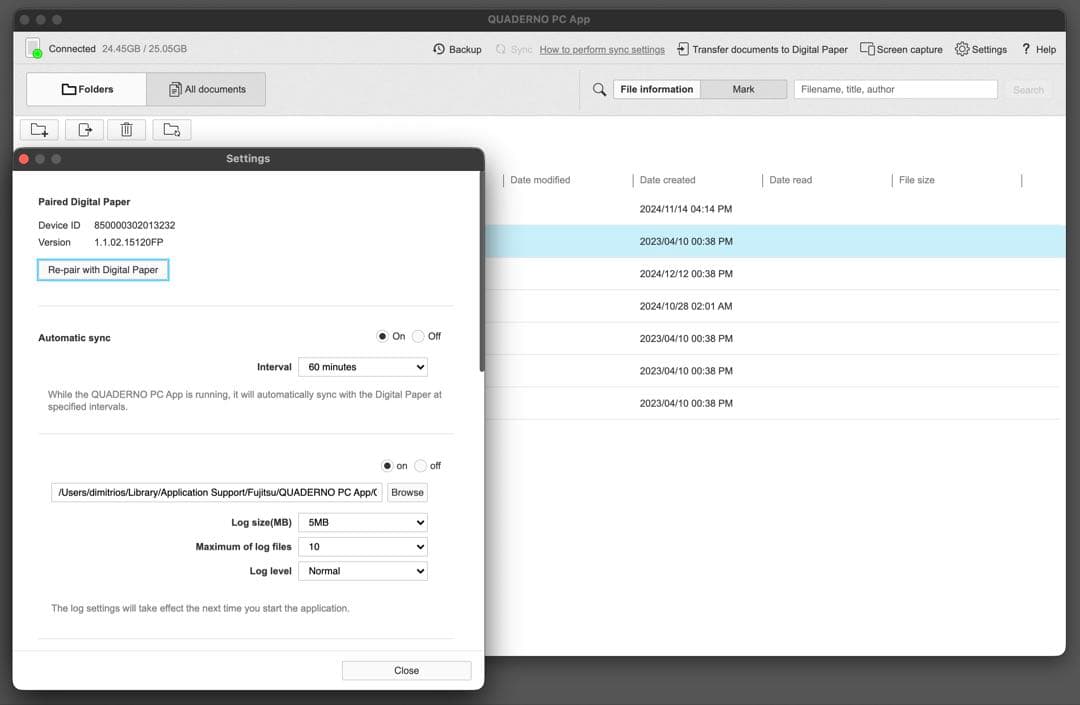Open the Maximum of log files dropdown
Viewport: 1080px width, 705px height.
coord(363,547)
